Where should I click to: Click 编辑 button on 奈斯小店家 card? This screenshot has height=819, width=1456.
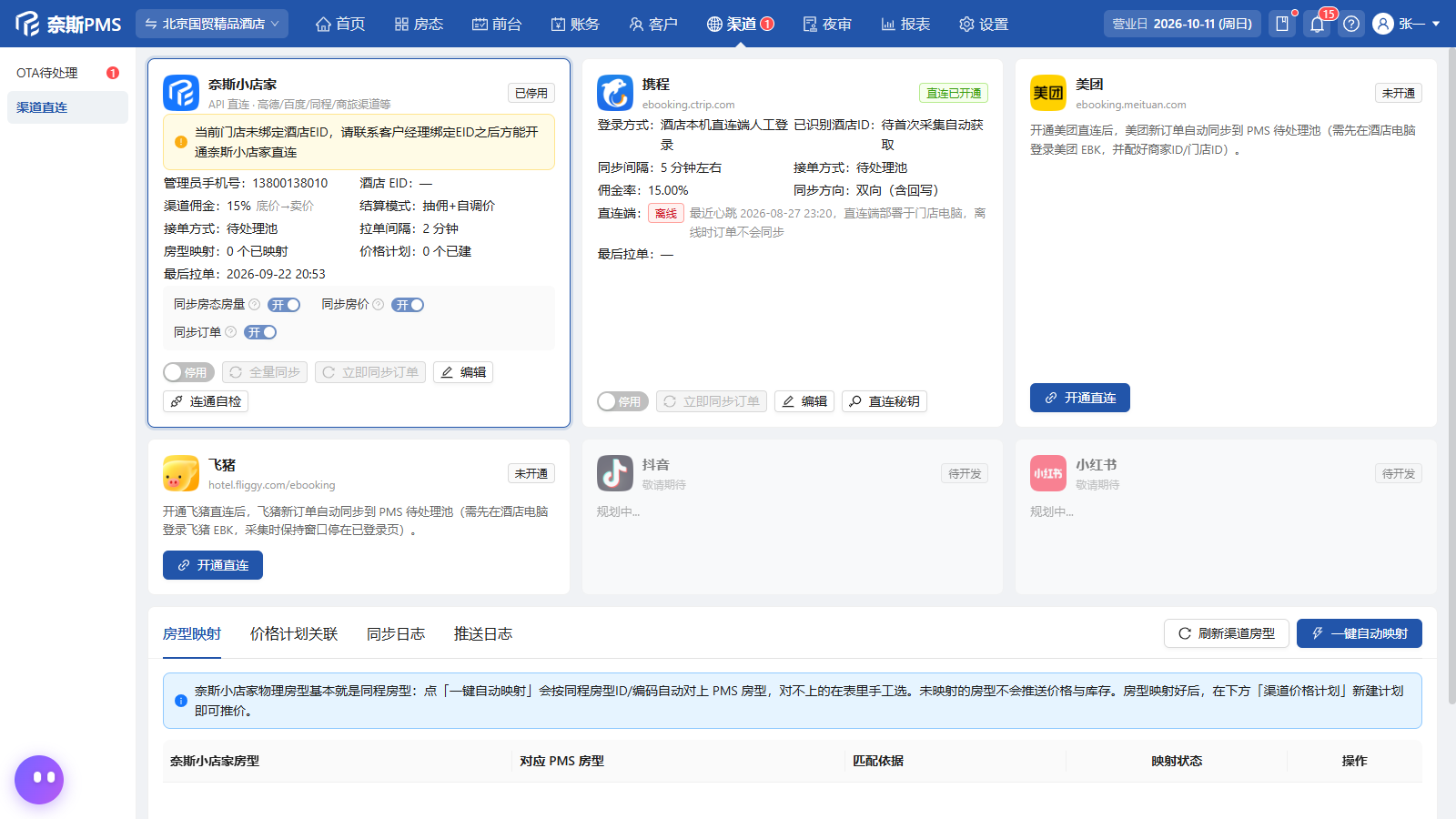point(463,372)
